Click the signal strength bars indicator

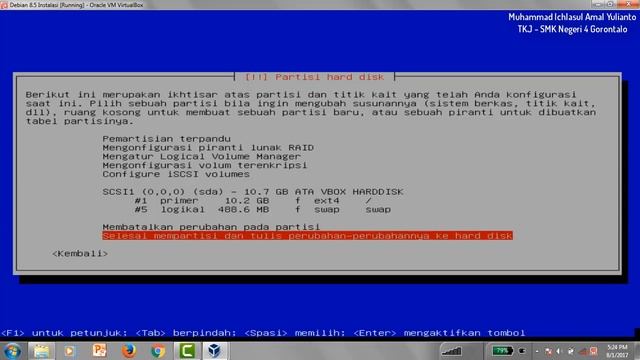[x=452, y=351]
